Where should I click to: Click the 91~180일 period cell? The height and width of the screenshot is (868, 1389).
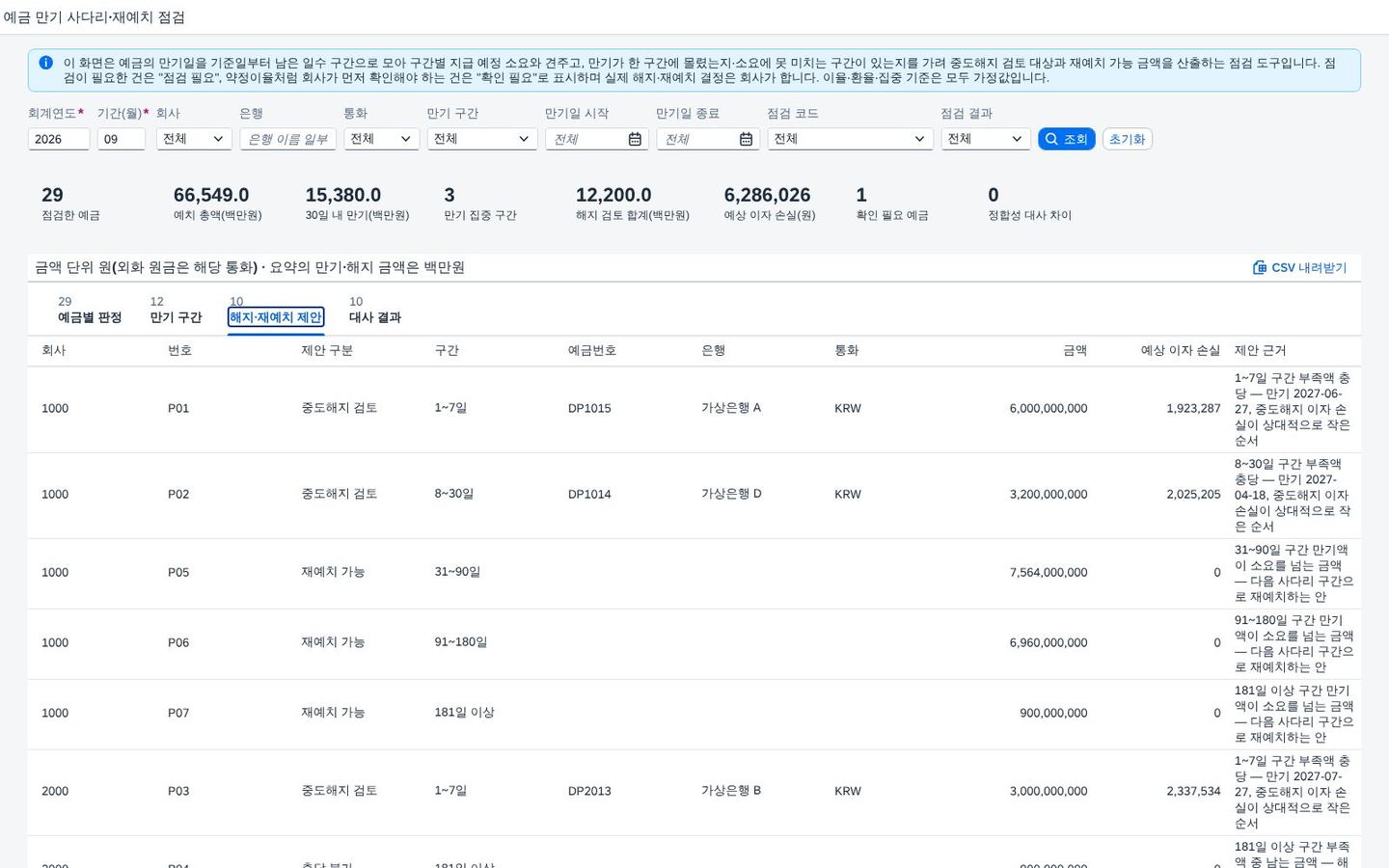461,642
